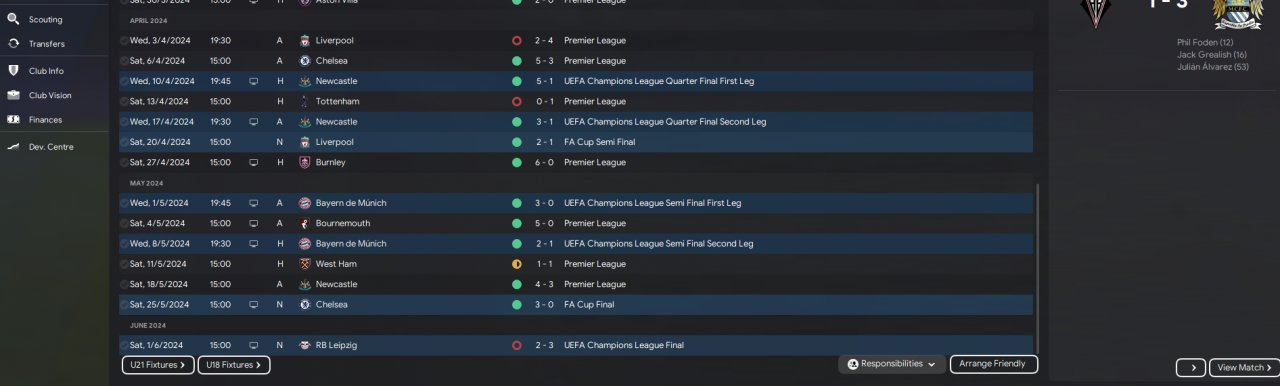Open Transfers from the sidebar
This screenshot has height=386, width=1280.
47,44
